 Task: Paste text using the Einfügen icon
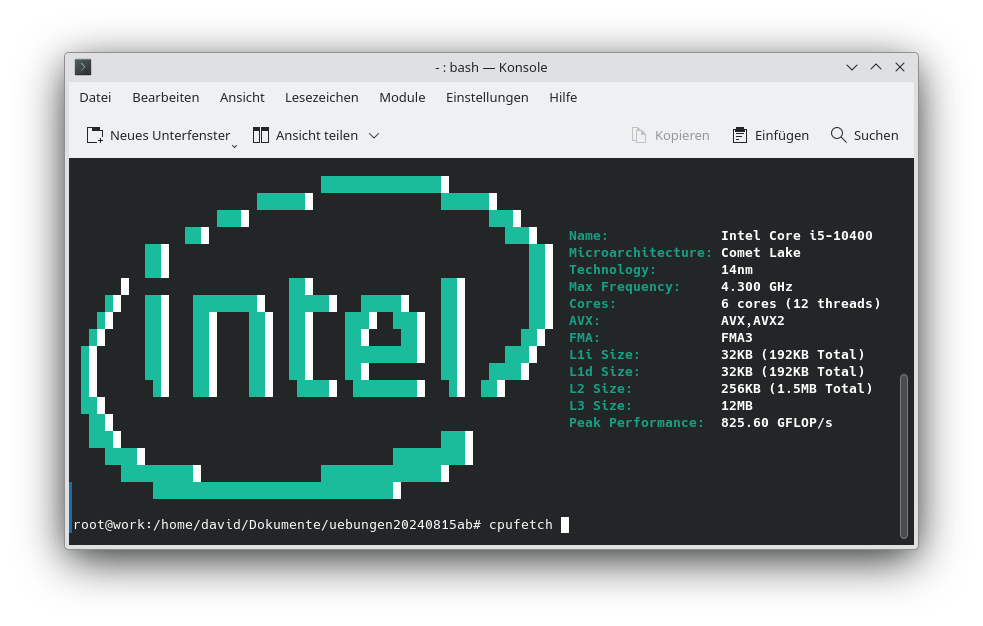click(x=737, y=135)
